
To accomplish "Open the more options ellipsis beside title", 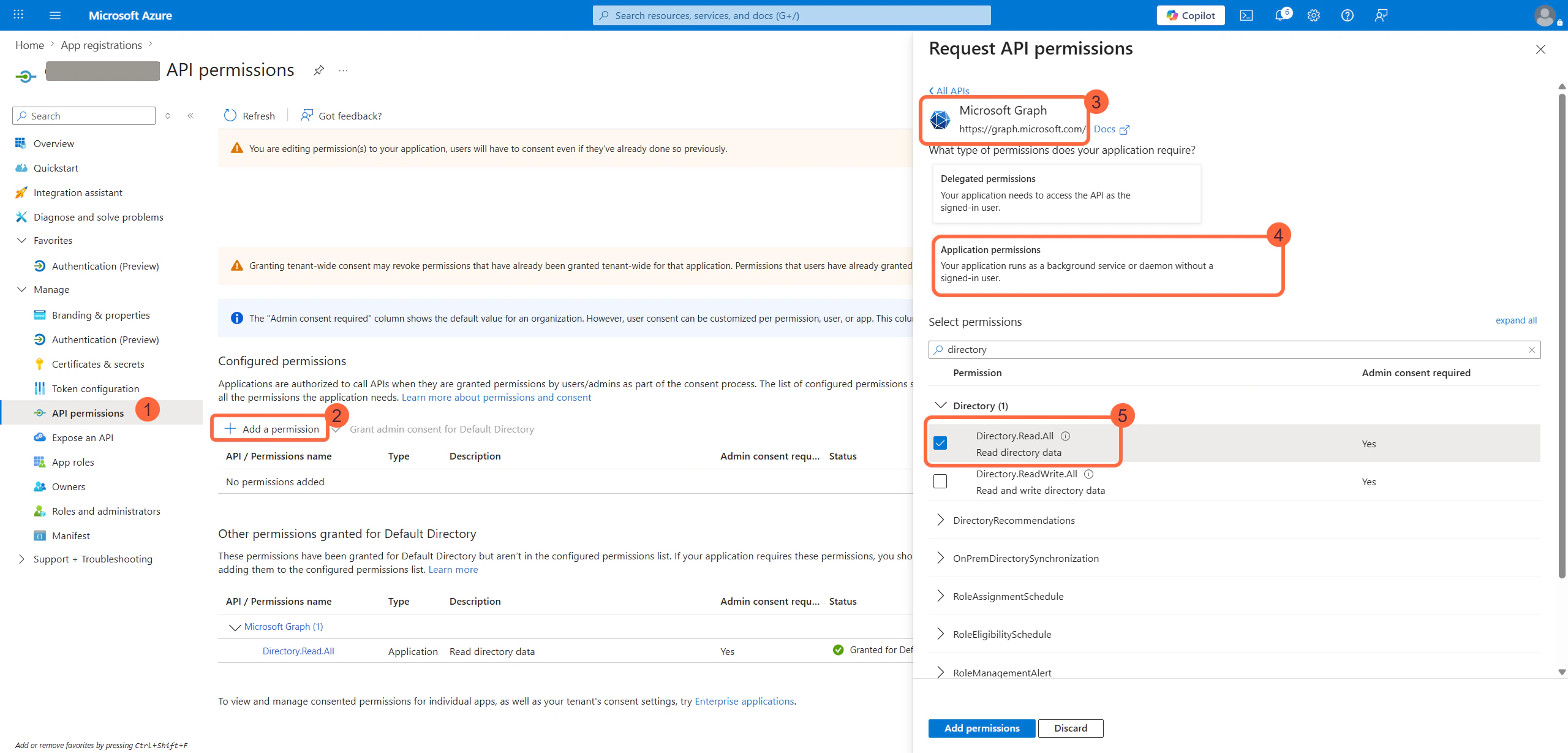I will (343, 70).
